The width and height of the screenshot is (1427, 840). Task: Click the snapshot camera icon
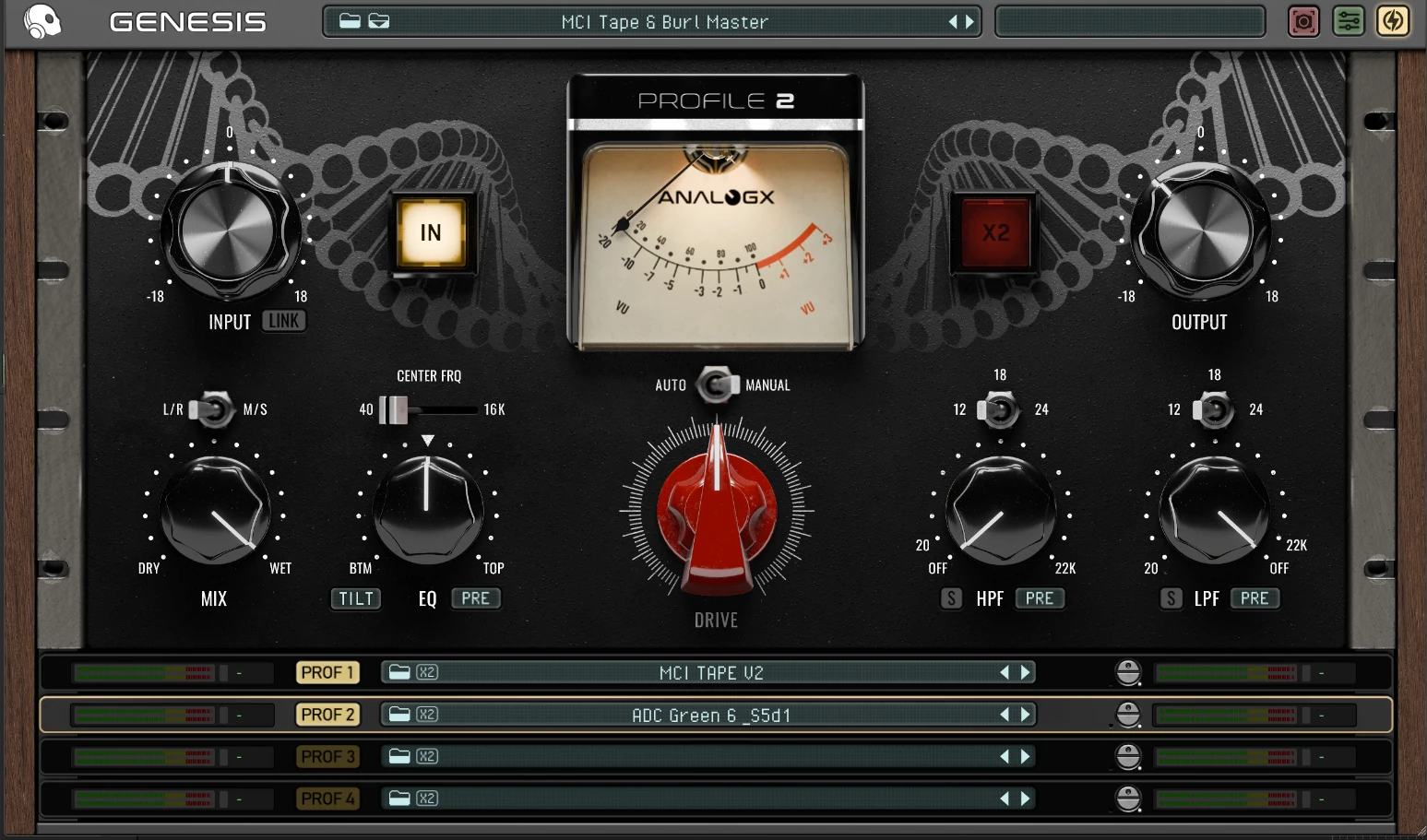(x=1303, y=21)
